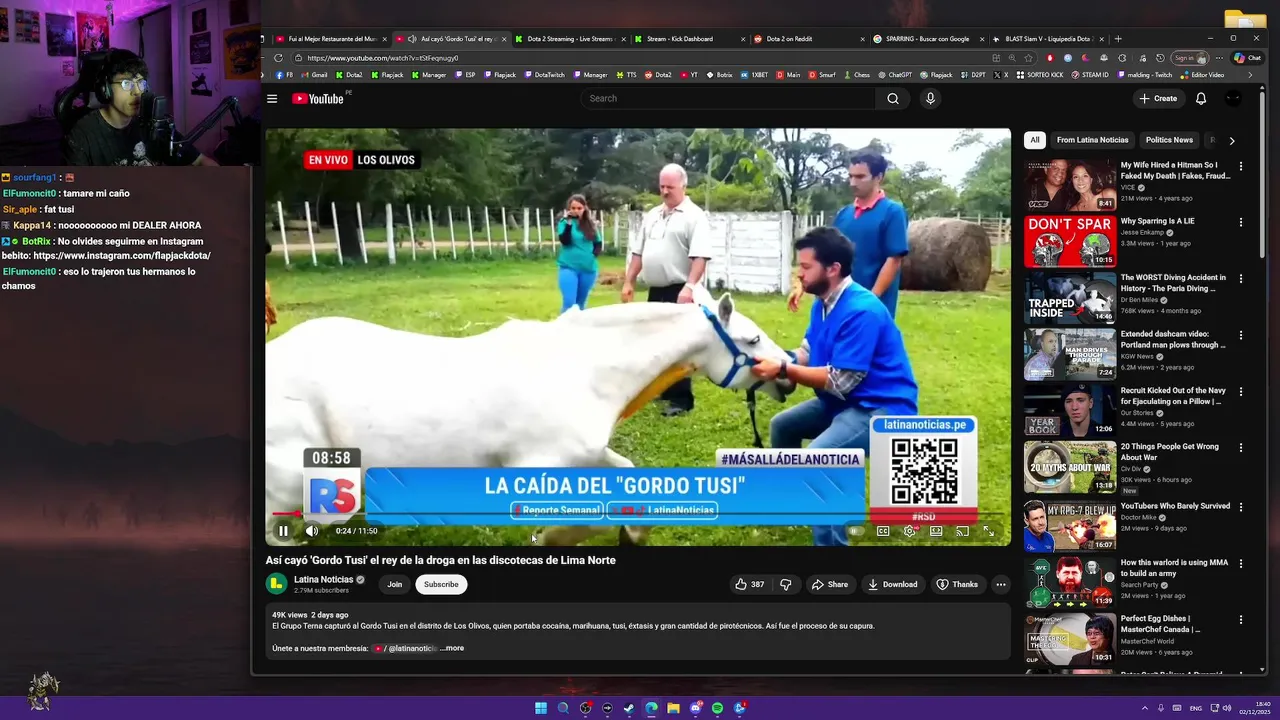Open the player settings gear
The image size is (1280, 720).
pyautogui.click(x=909, y=531)
